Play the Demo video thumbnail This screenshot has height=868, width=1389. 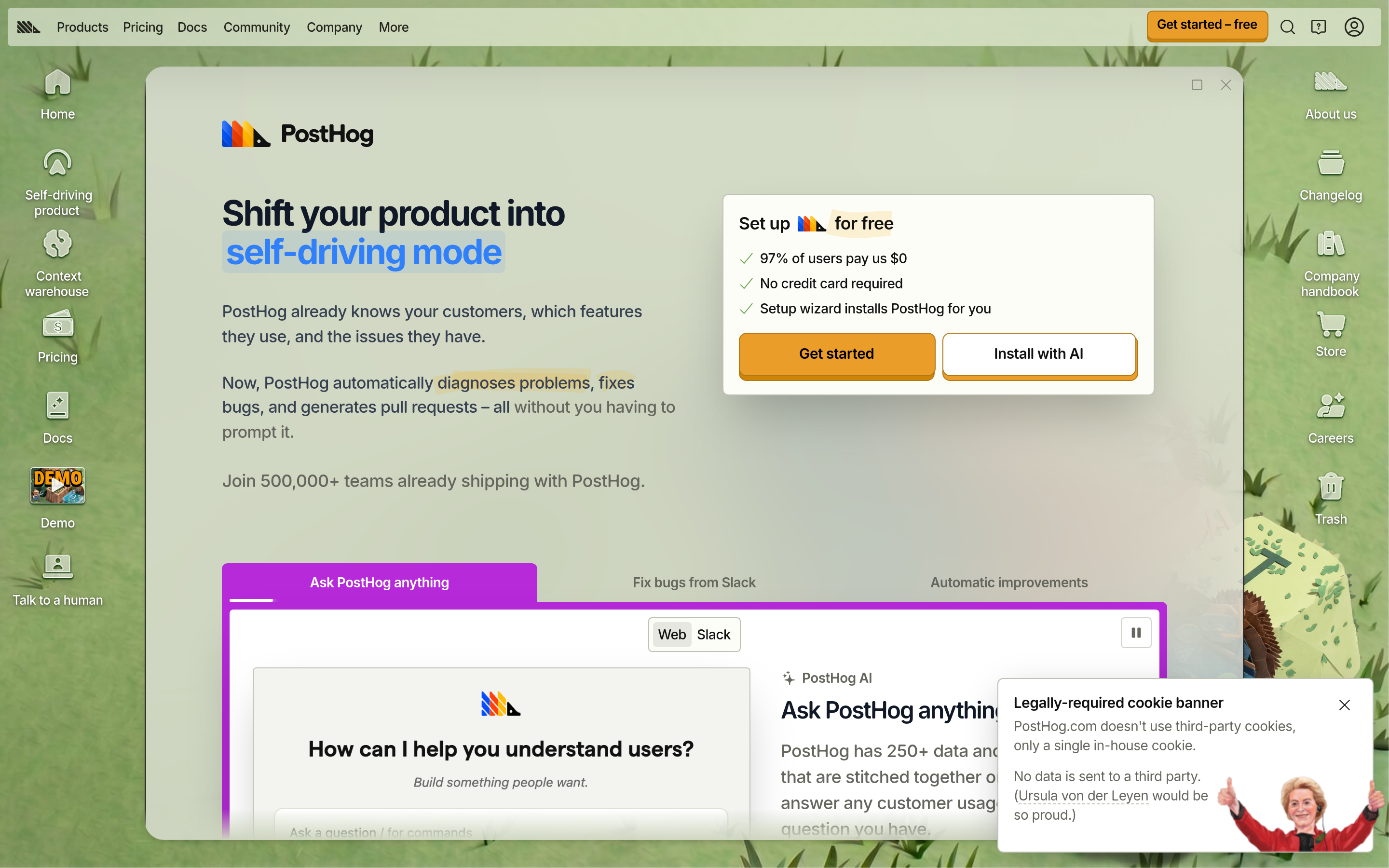click(x=57, y=486)
